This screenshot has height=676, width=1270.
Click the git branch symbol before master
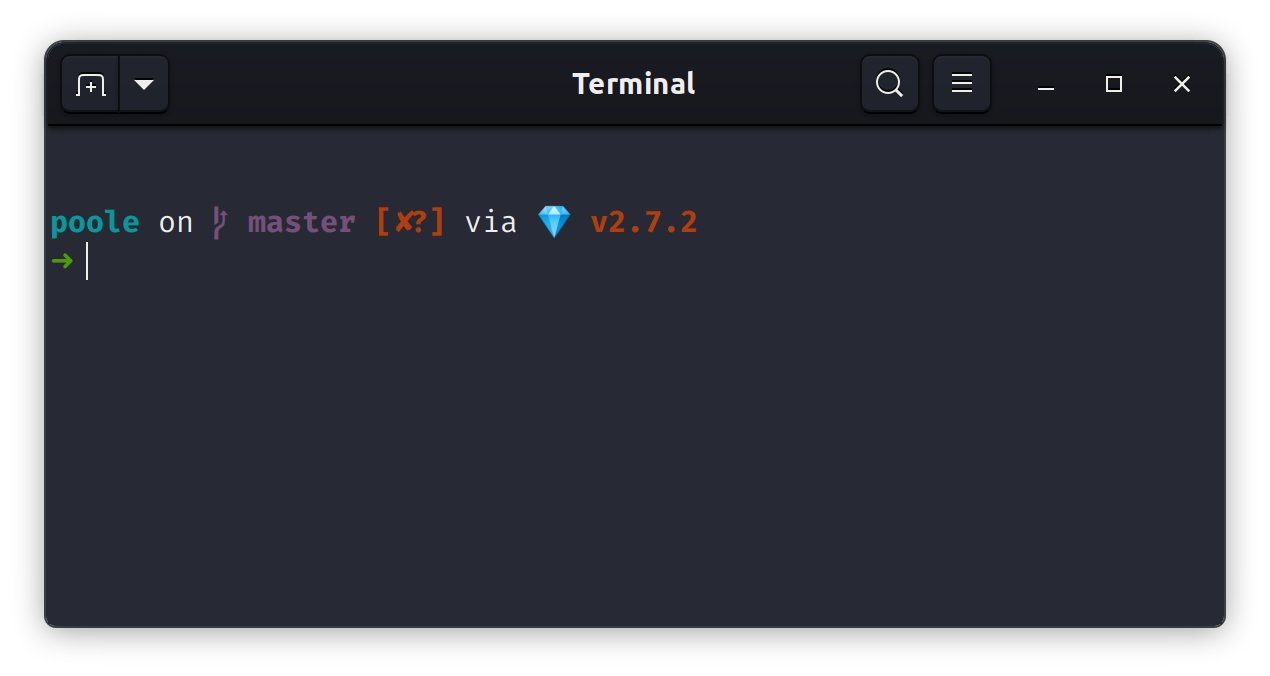(x=220, y=222)
